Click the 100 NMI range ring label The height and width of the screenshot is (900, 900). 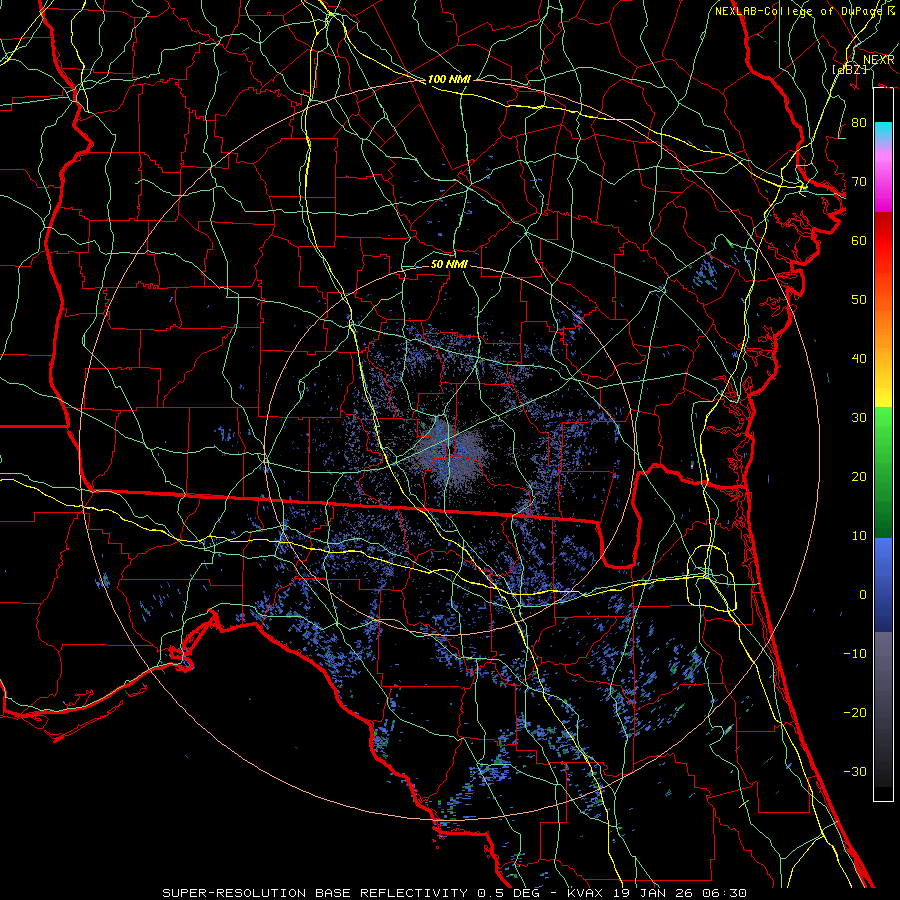449,79
